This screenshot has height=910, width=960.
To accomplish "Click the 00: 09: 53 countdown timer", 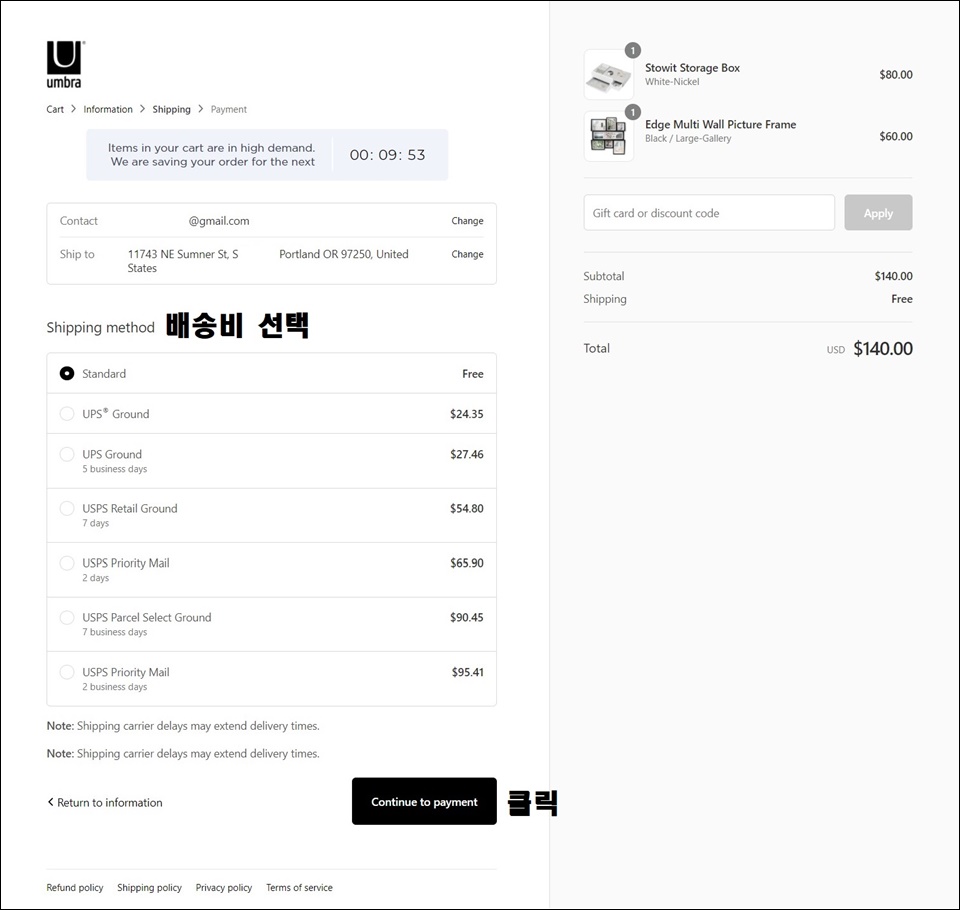I will 388,155.
